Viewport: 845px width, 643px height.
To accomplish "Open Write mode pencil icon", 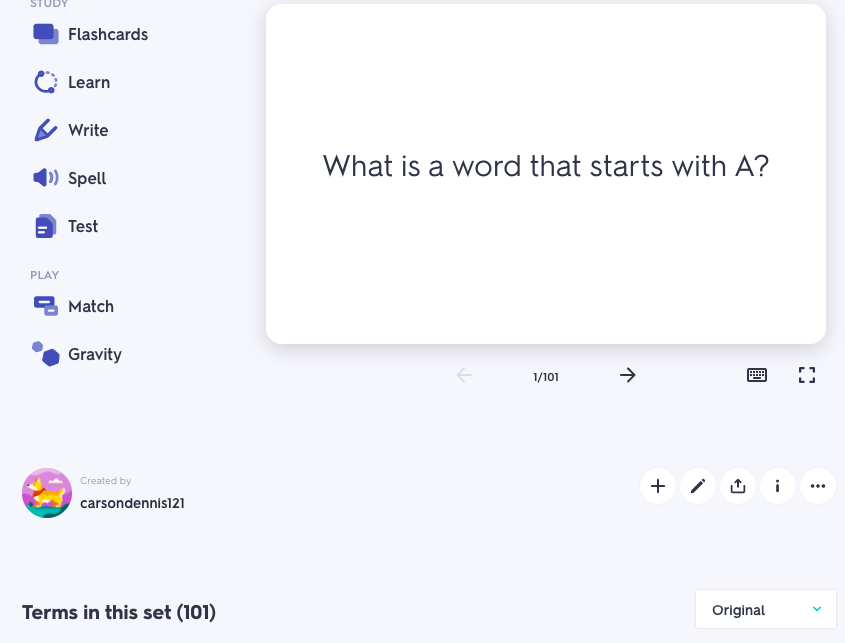I will [x=46, y=130].
